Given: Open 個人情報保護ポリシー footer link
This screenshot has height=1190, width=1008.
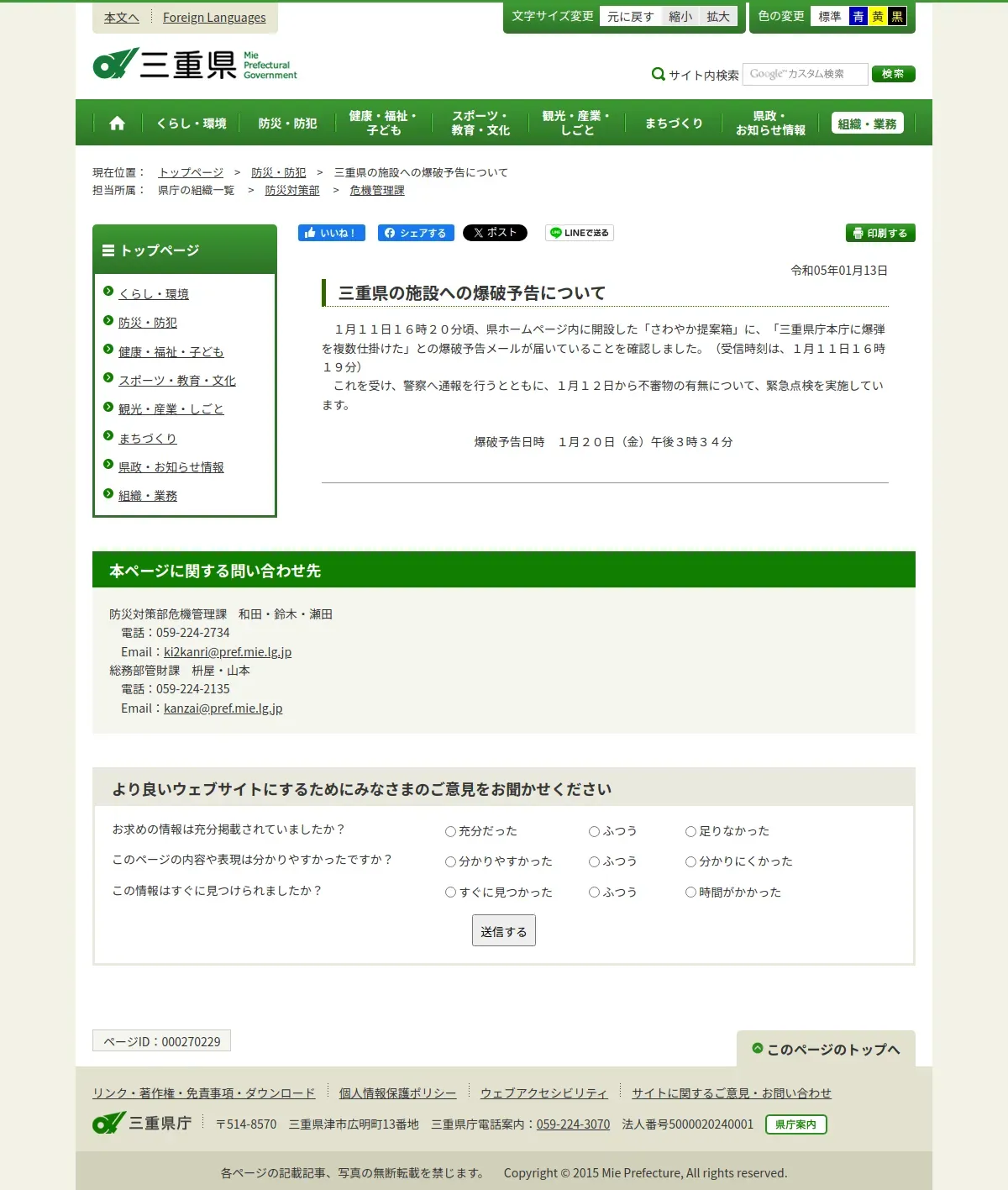Looking at the screenshot, I should point(397,1093).
